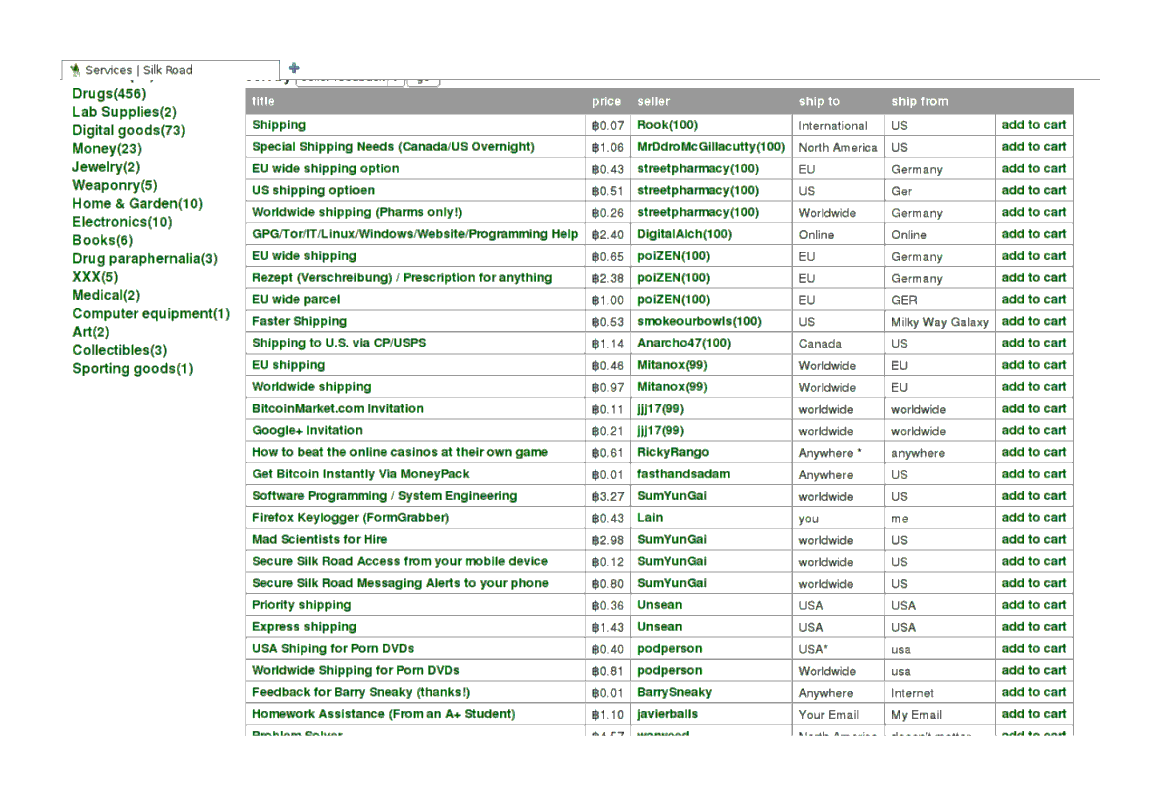Open a new tab with the plus icon

293,67
